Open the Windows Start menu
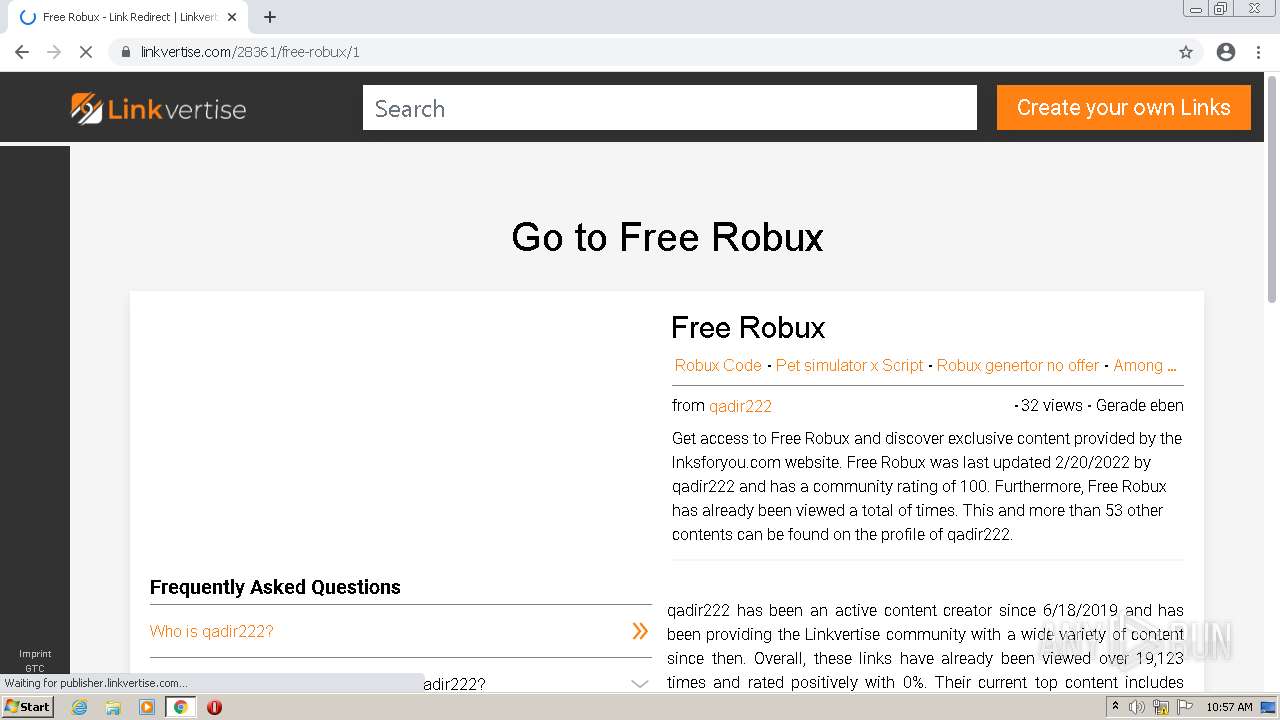This screenshot has height=720, width=1280. [28, 707]
